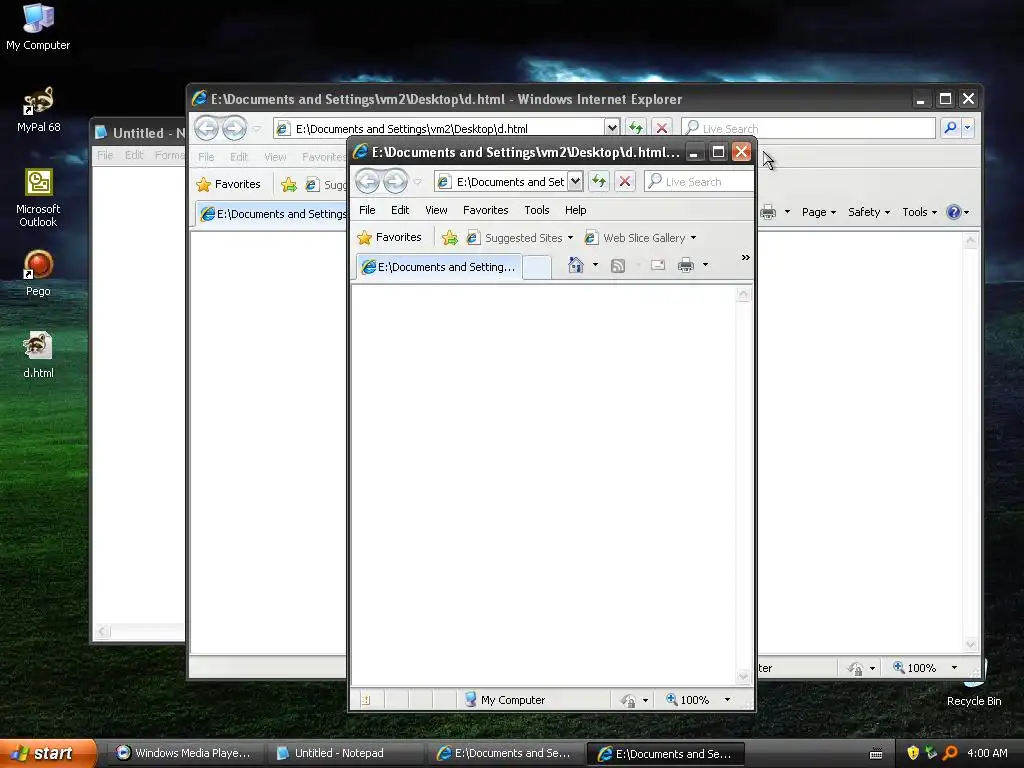This screenshot has height=768, width=1024.
Task: Open Edit menu in front IE window
Action: tap(400, 210)
